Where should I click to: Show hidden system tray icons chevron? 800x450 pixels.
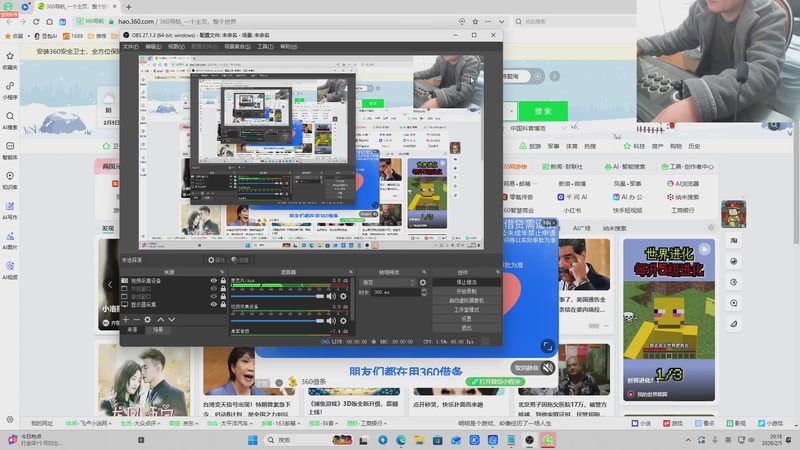pos(688,440)
